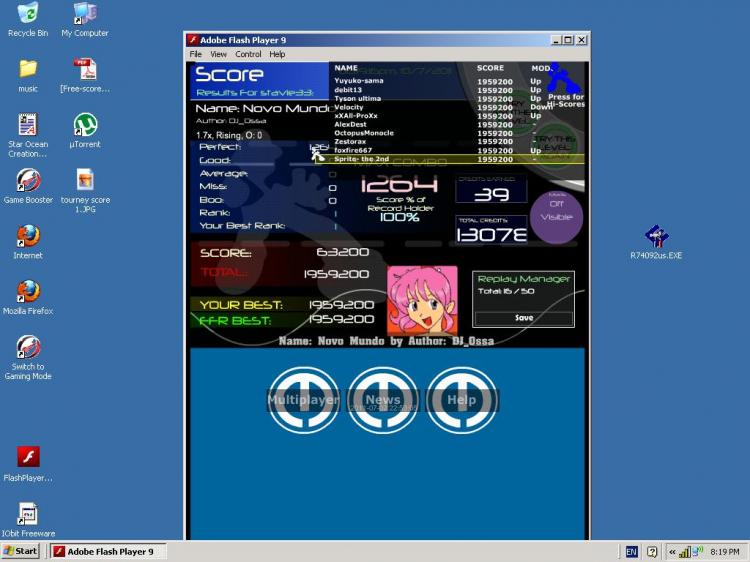Select the Game Booster desktop icon
The width and height of the screenshot is (750, 562).
click(28, 186)
